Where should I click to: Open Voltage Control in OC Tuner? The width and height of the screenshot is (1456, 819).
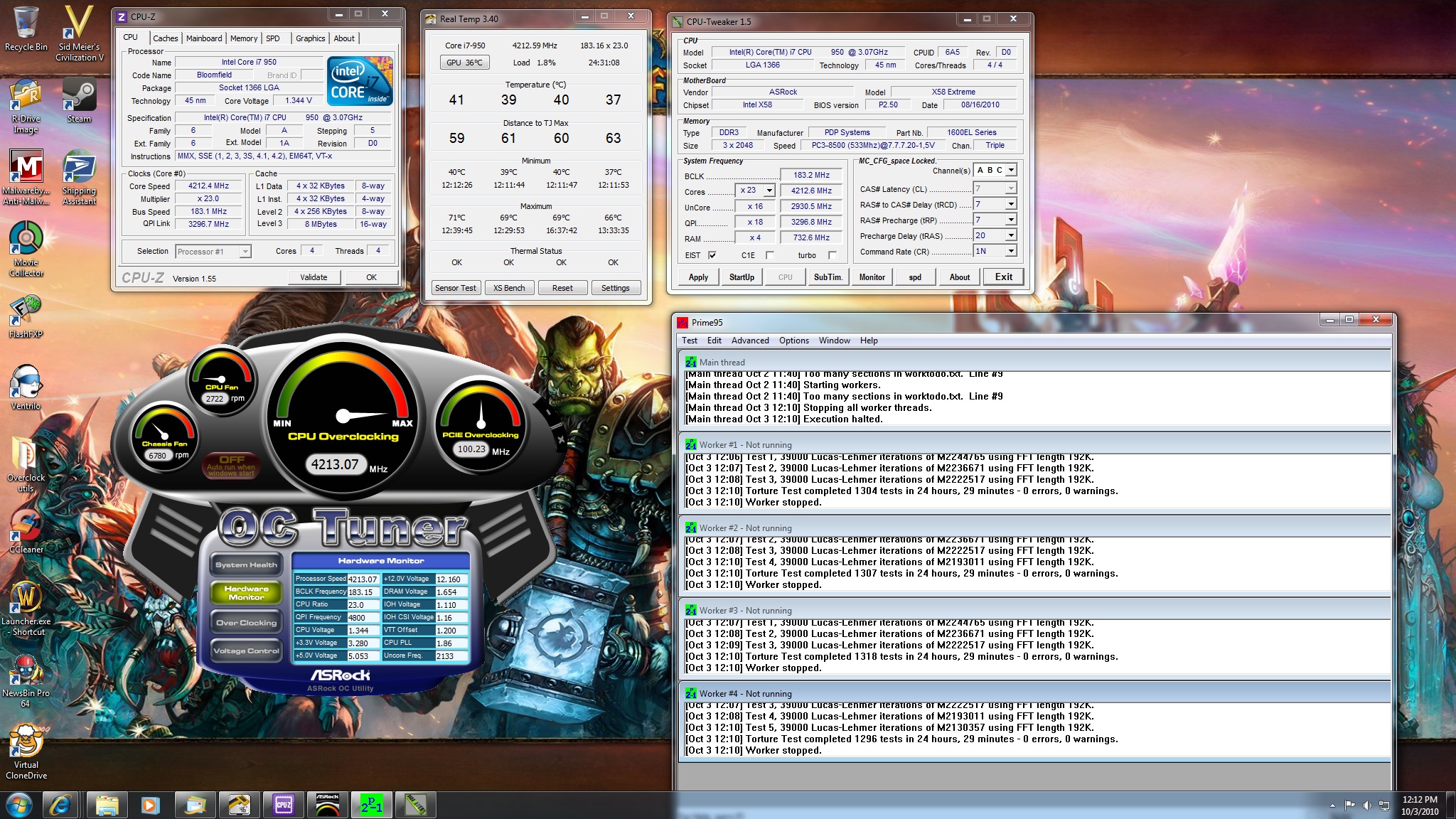pos(246,651)
